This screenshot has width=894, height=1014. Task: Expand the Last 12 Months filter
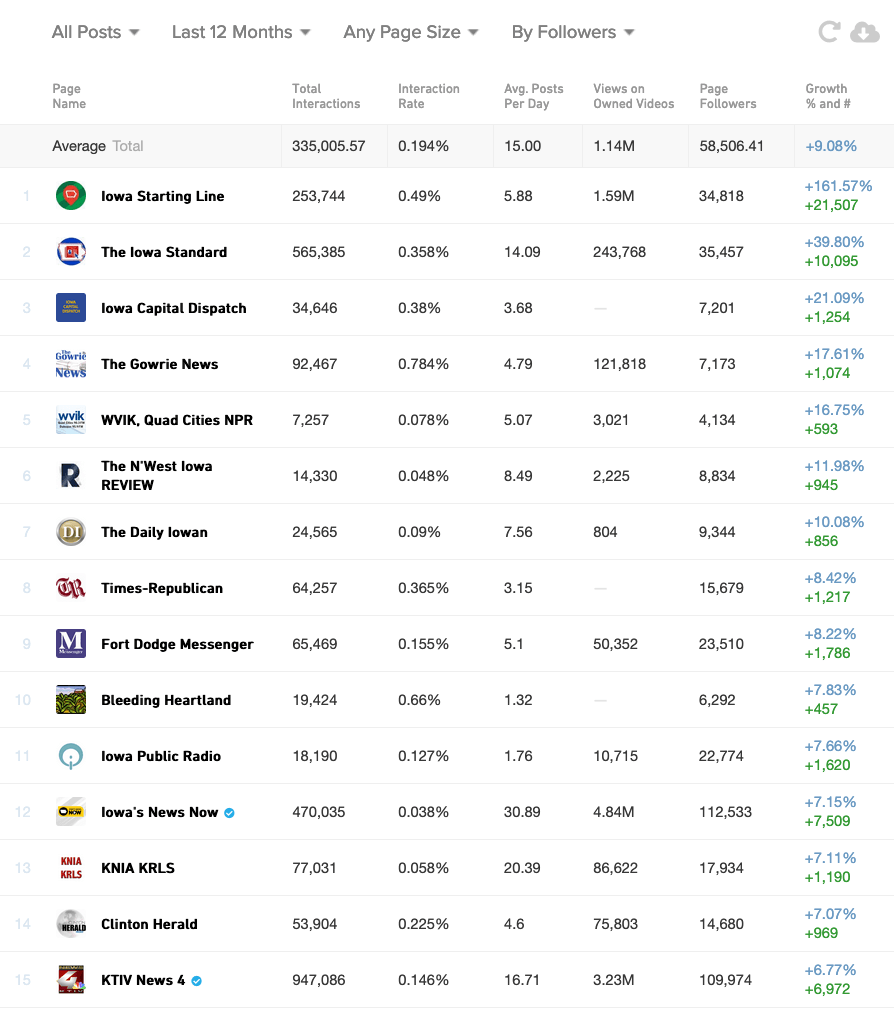[x=241, y=32]
